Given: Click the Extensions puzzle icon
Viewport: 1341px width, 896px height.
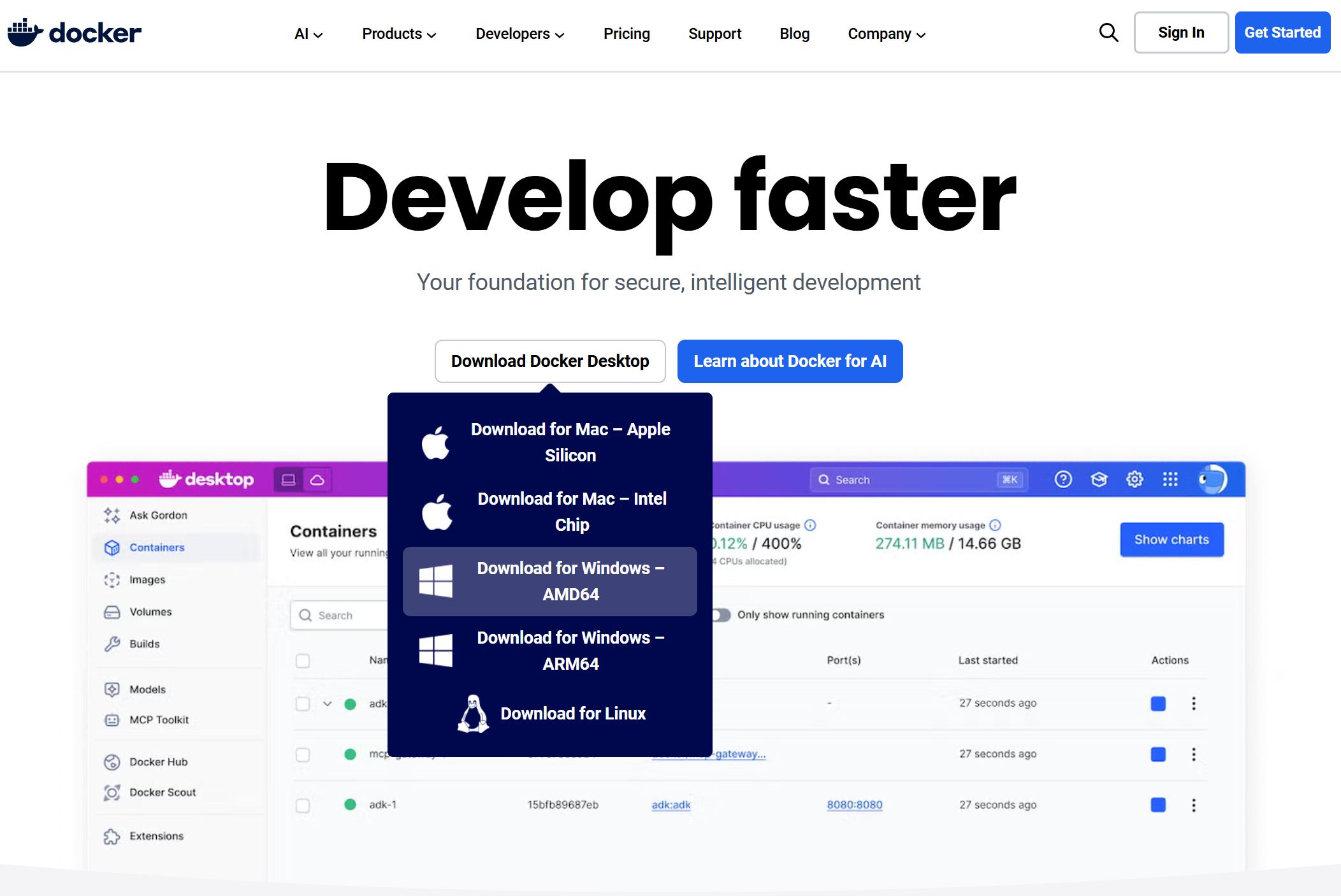Looking at the screenshot, I should pos(112,836).
